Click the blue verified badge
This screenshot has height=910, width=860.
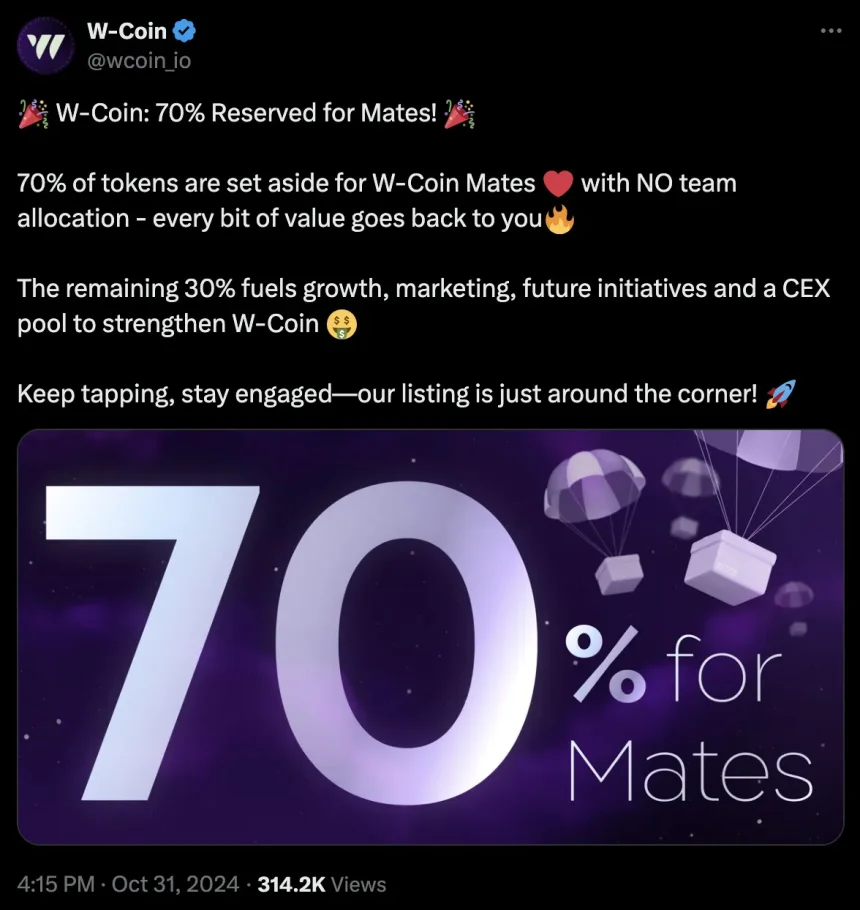coord(185,32)
